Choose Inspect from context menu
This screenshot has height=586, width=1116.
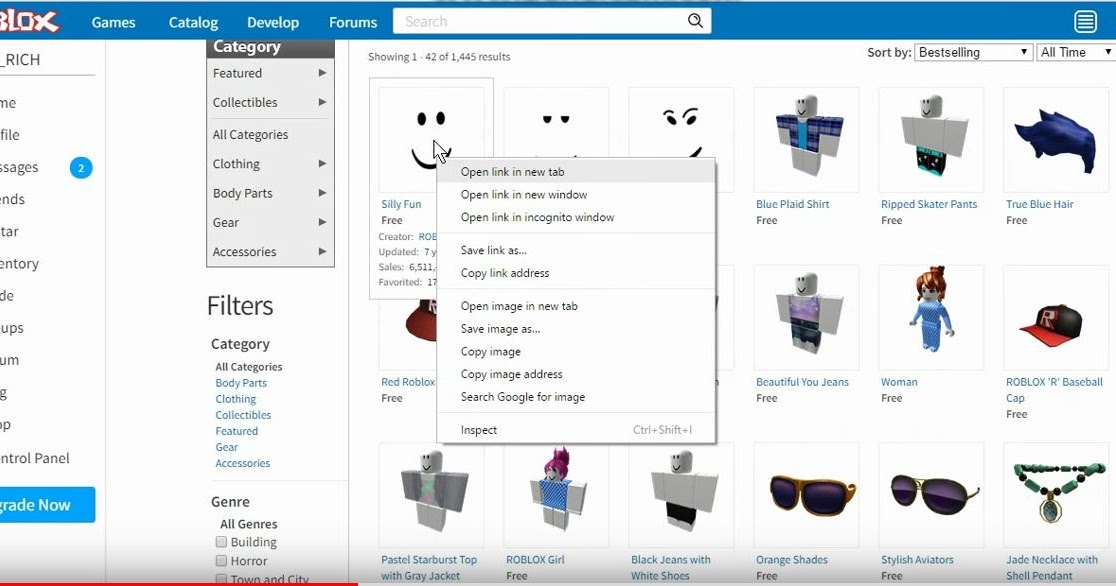(577, 430)
